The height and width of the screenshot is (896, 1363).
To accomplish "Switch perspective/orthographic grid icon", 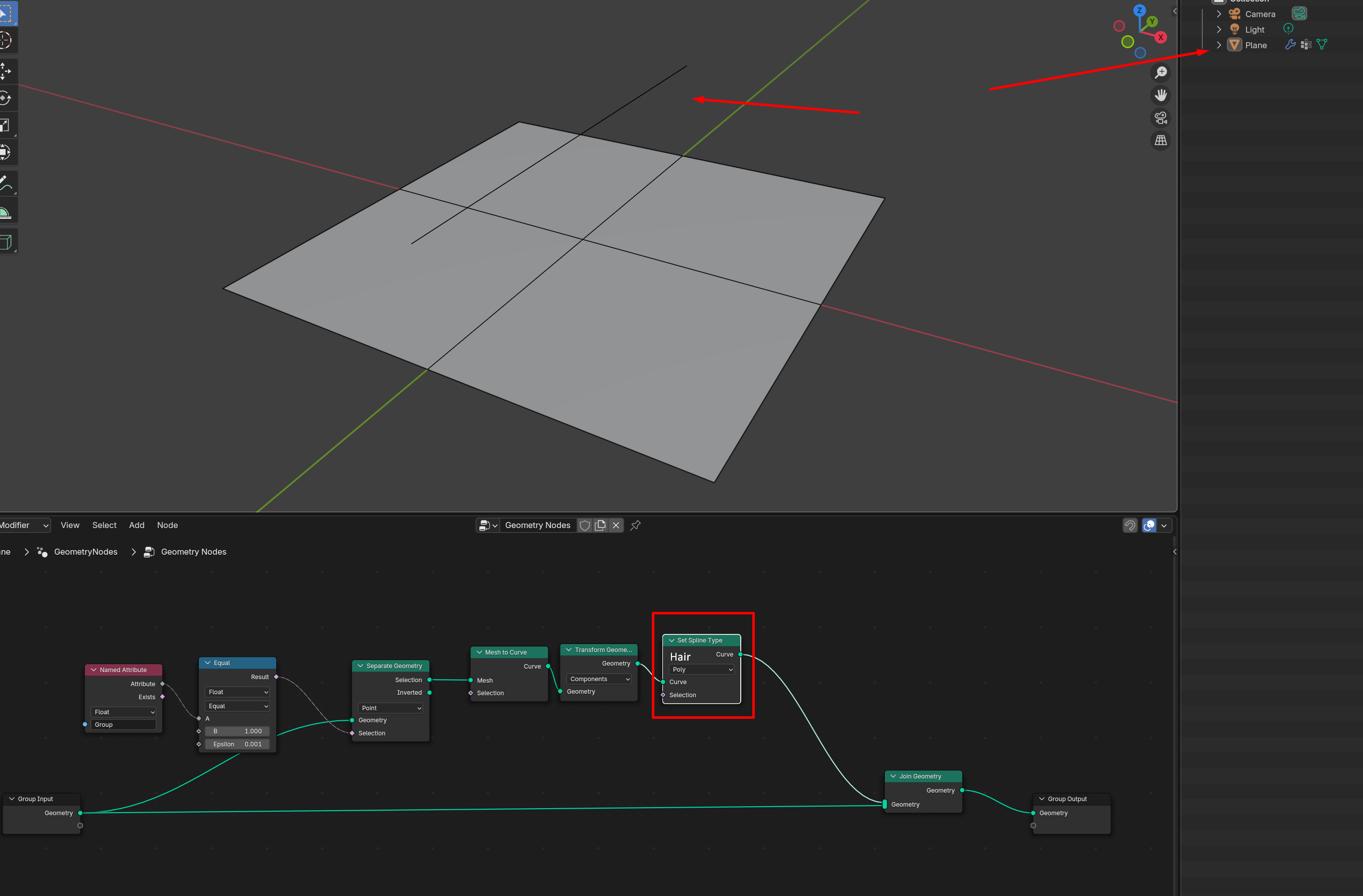I will tap(1161, 140).
